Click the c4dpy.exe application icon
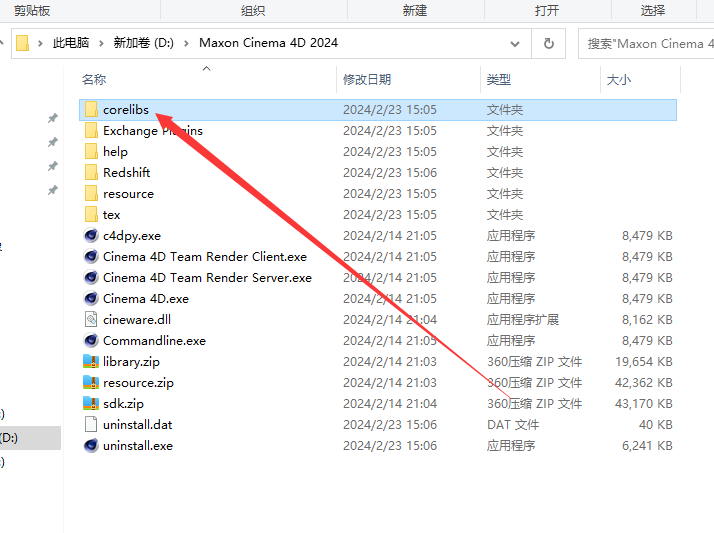Image resolution: width=714 pixels, height=533 pixels. [x=91, y=235]
